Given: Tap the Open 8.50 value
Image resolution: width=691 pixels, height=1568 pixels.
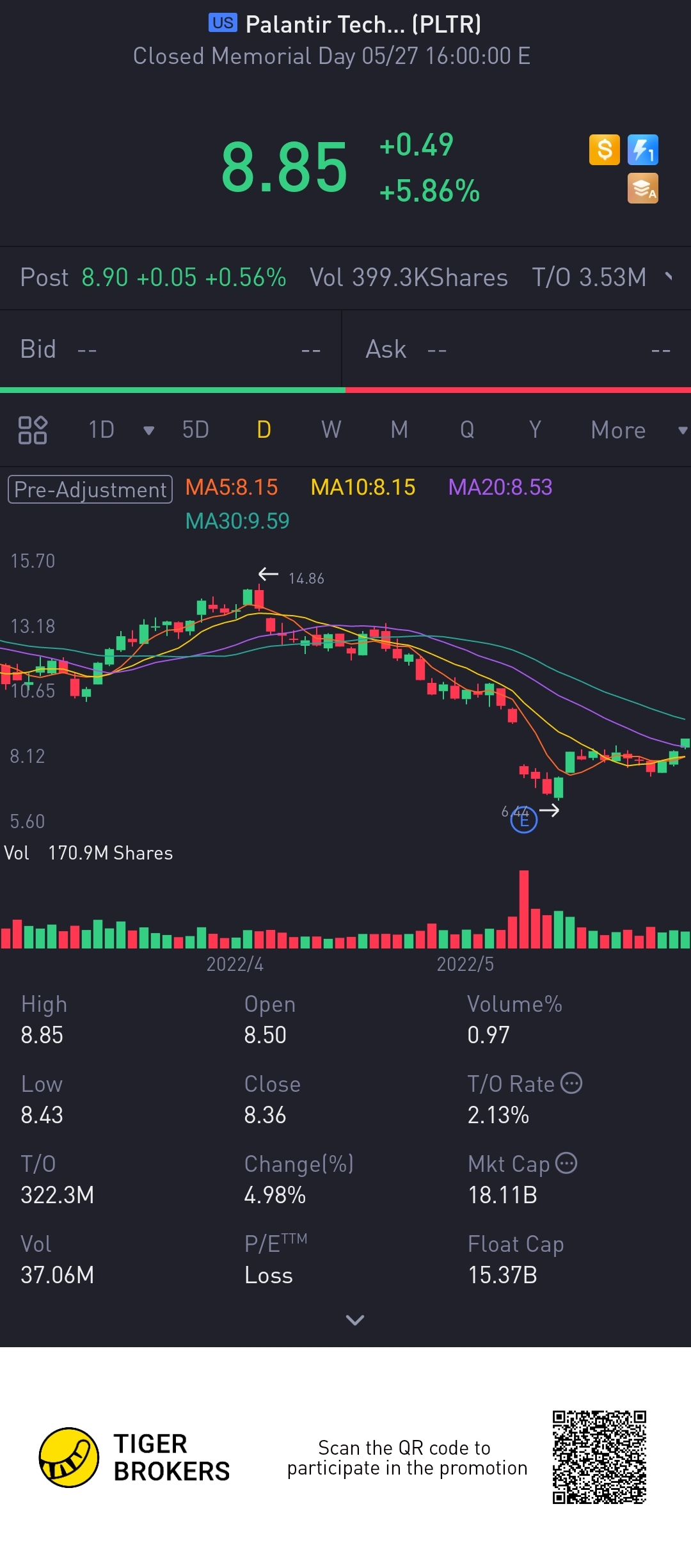Looking at the screenshot, I should coord(265,1035).
